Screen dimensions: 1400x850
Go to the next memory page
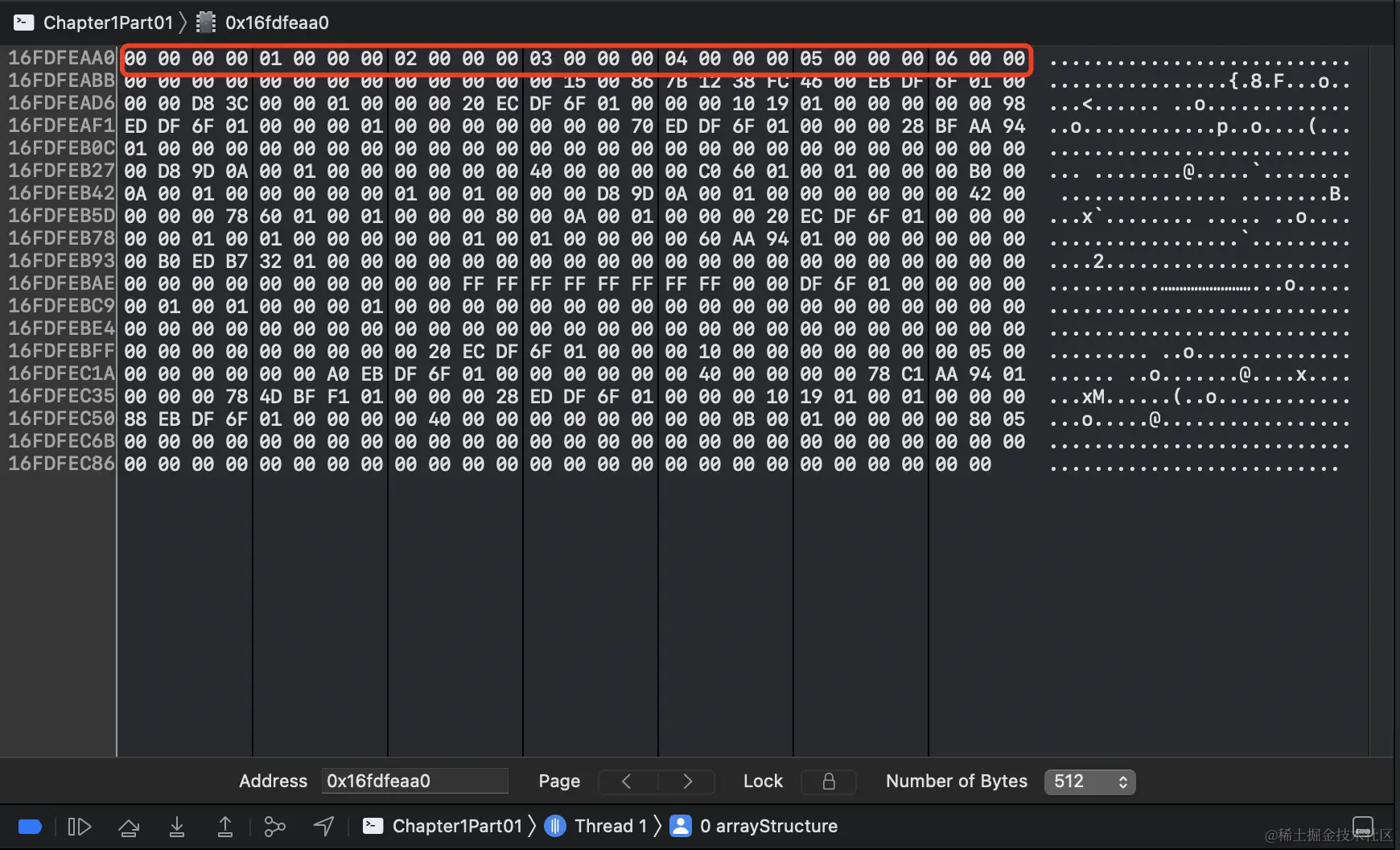coord(687,782)
